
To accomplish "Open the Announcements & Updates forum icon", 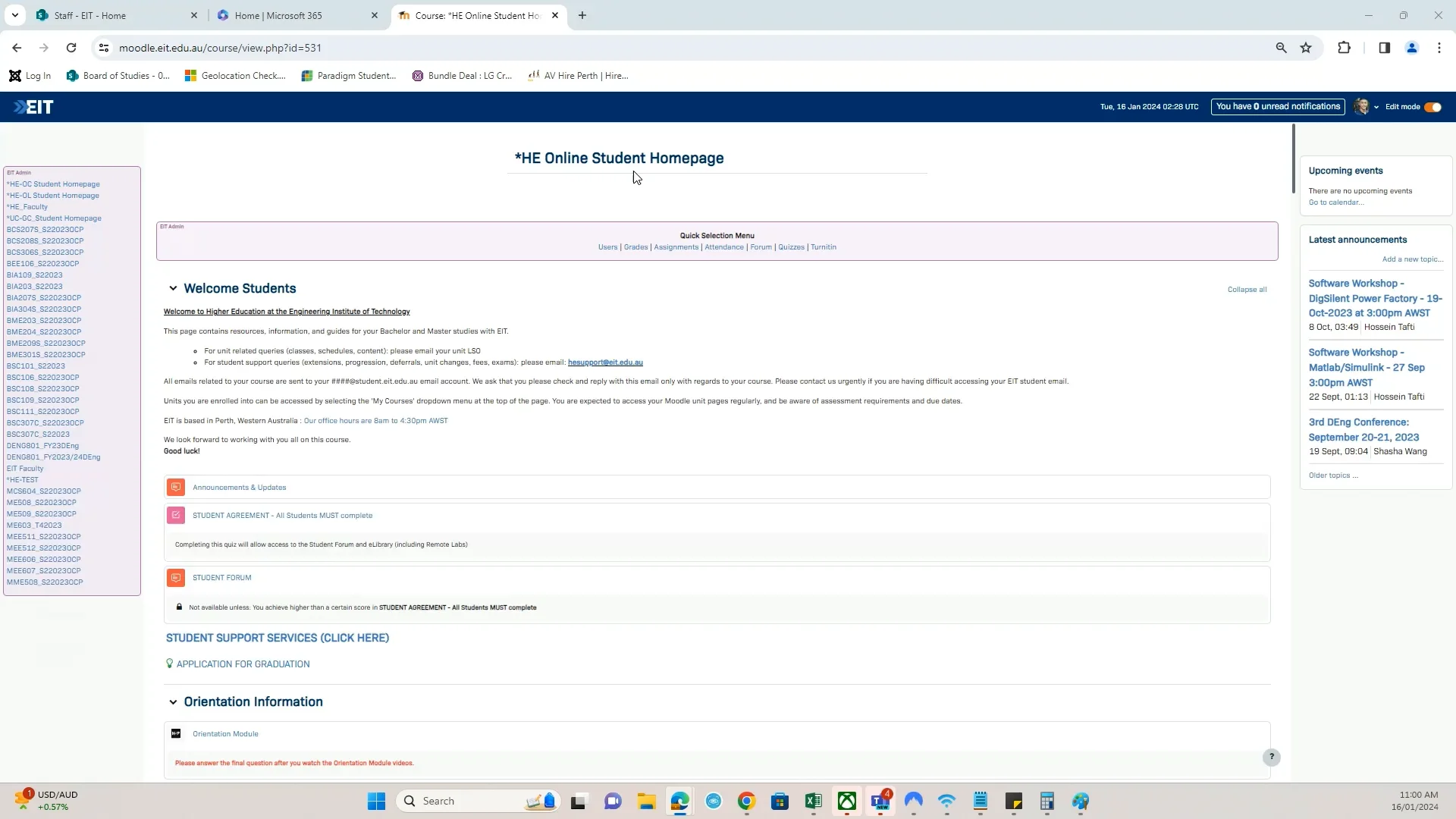I will pos(176,487).
